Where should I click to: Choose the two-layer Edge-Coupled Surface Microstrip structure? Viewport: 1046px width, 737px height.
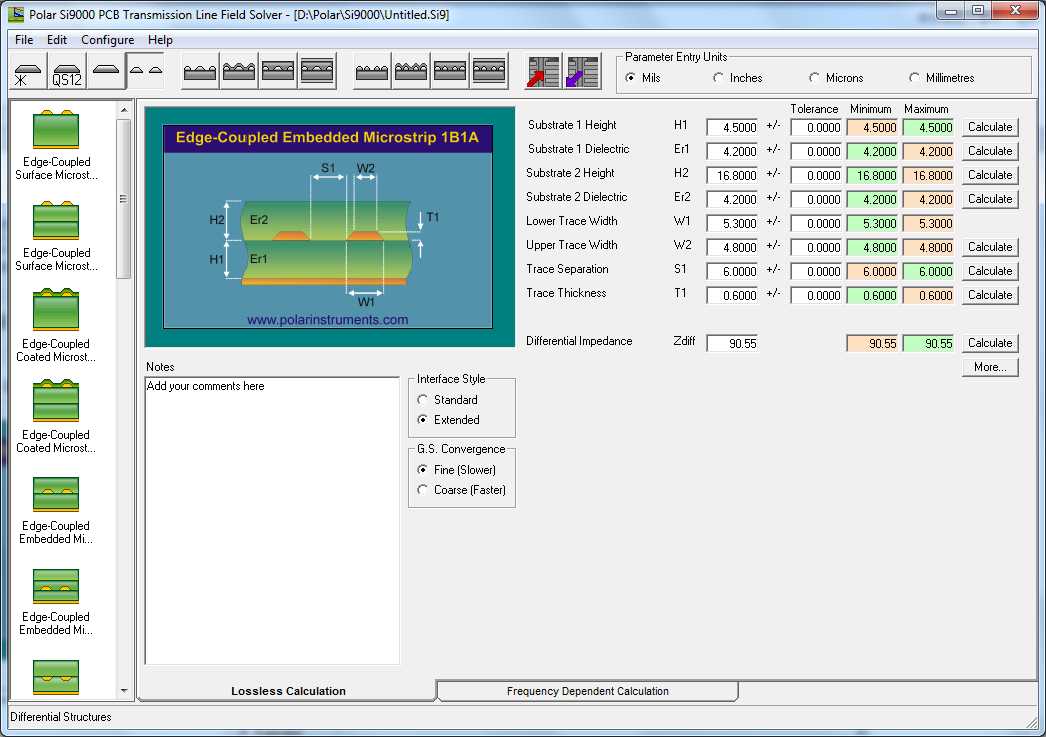56,236
